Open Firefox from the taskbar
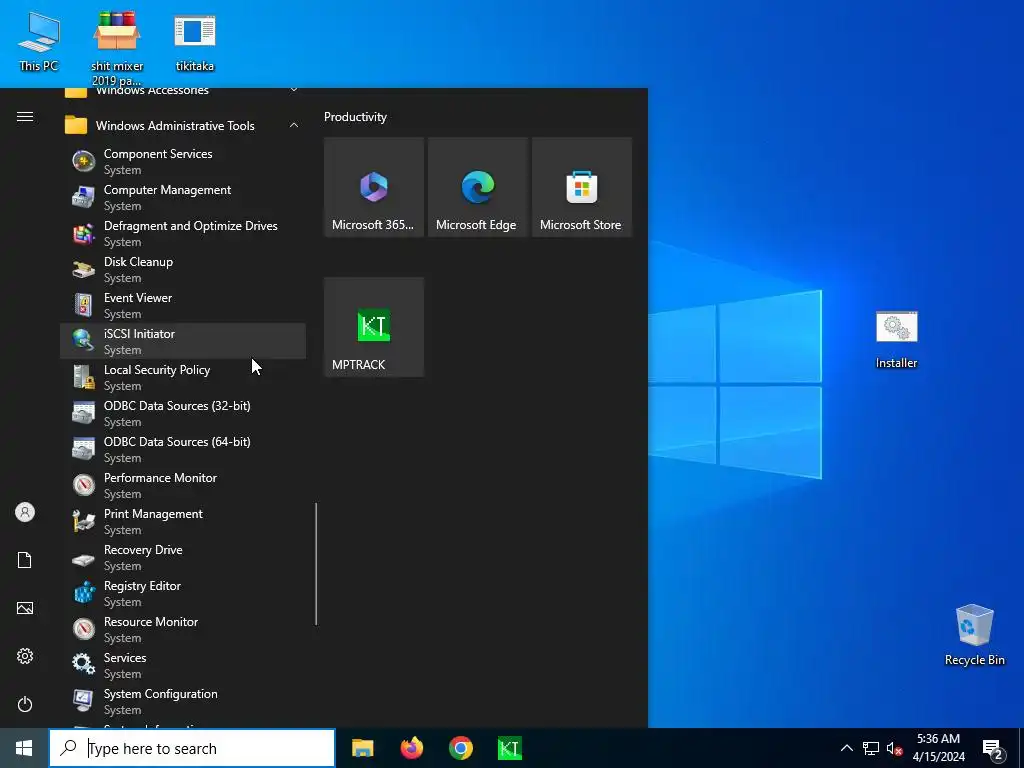 click(x=411, y=748)
